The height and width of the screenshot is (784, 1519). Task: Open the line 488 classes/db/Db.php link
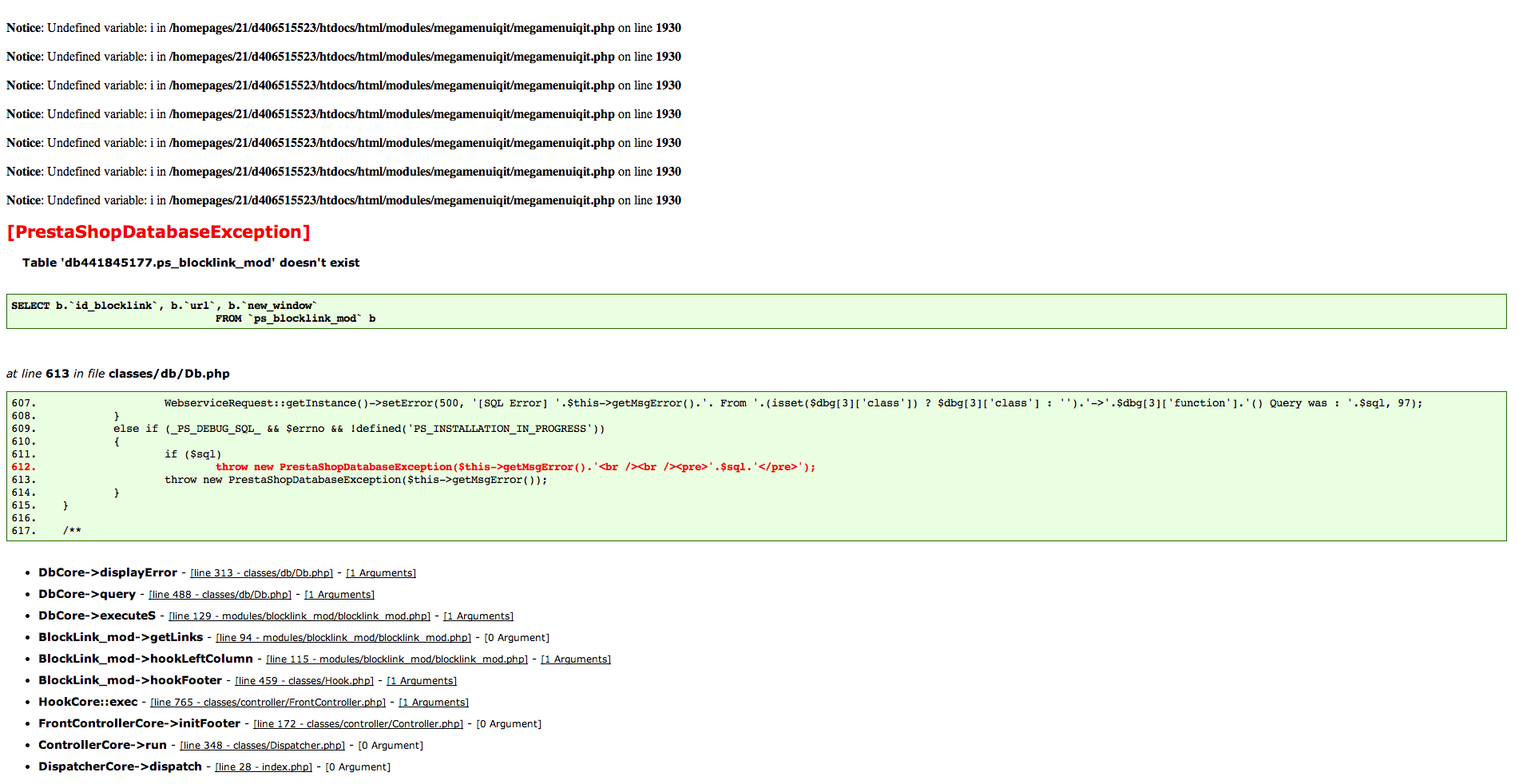[220, 595]
